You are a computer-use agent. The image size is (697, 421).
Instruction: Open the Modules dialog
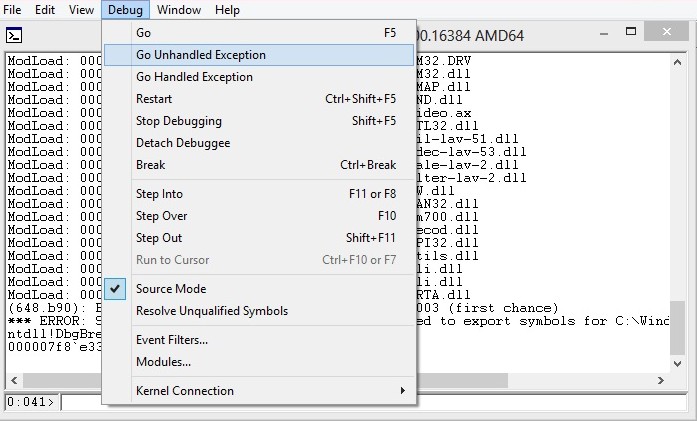tap(163, 362)
